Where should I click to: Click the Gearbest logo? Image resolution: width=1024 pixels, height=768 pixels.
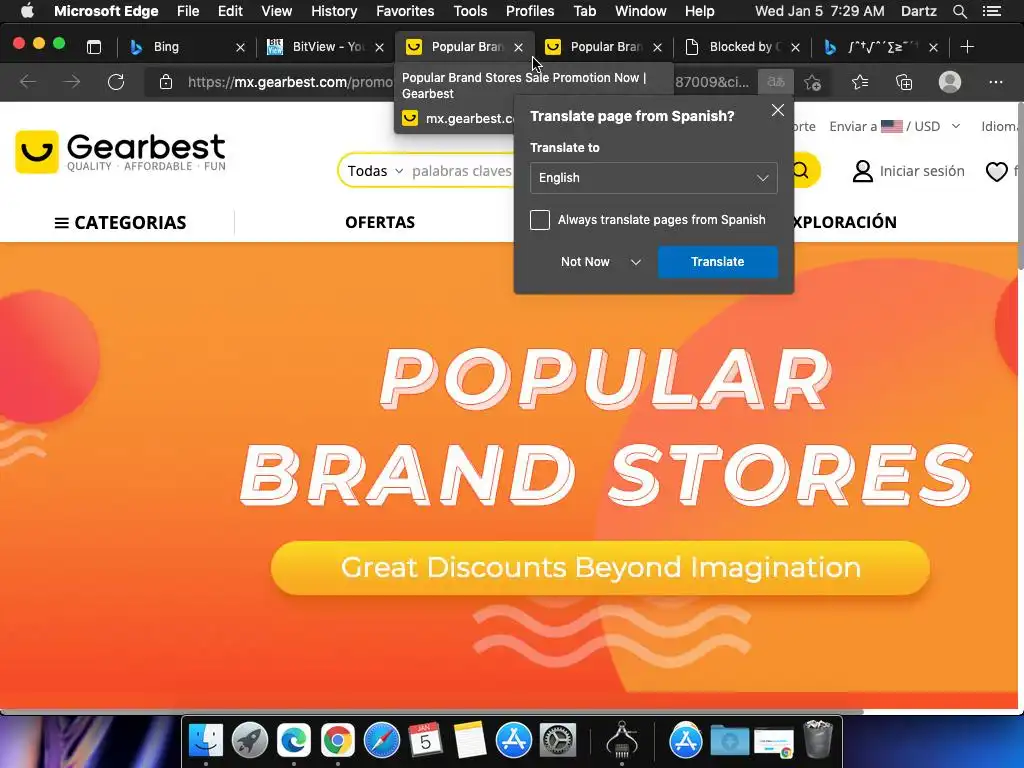(121, 152)
